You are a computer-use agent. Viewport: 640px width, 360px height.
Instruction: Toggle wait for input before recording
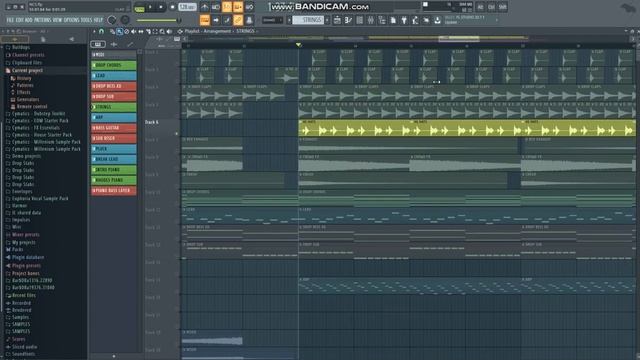pyautogui.click(x=216, y=7)
